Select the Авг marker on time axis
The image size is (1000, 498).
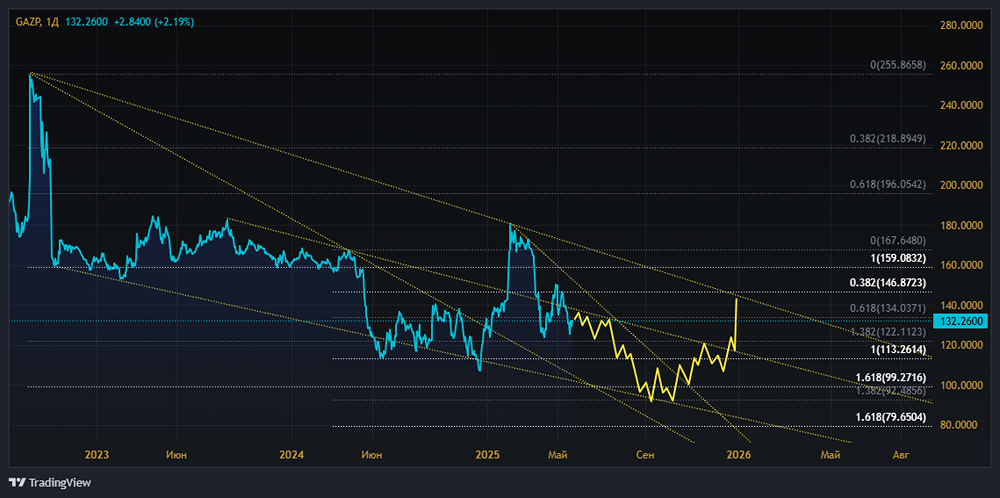[900, 455]
